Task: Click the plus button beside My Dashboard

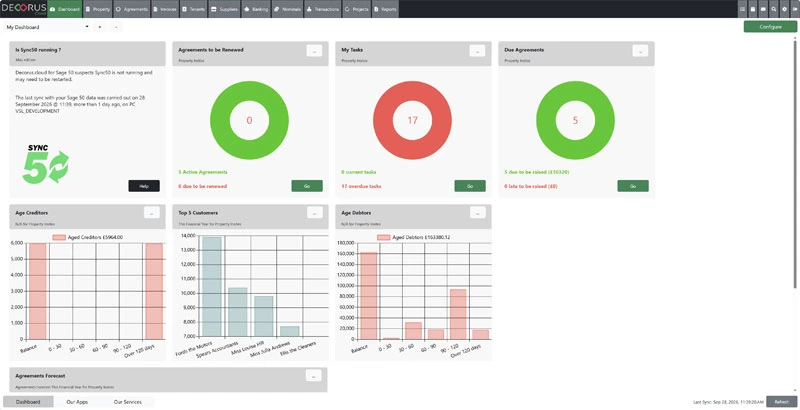Action: (x=100, y=27)
